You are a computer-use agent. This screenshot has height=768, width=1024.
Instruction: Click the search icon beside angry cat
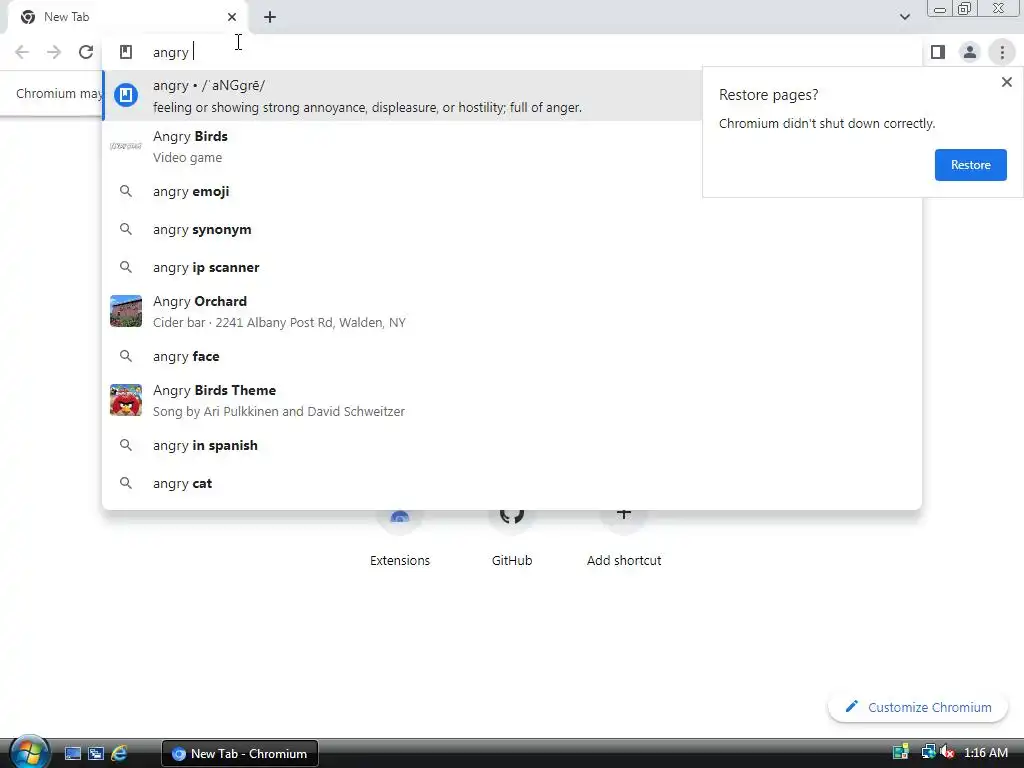(x=126, y=483)
